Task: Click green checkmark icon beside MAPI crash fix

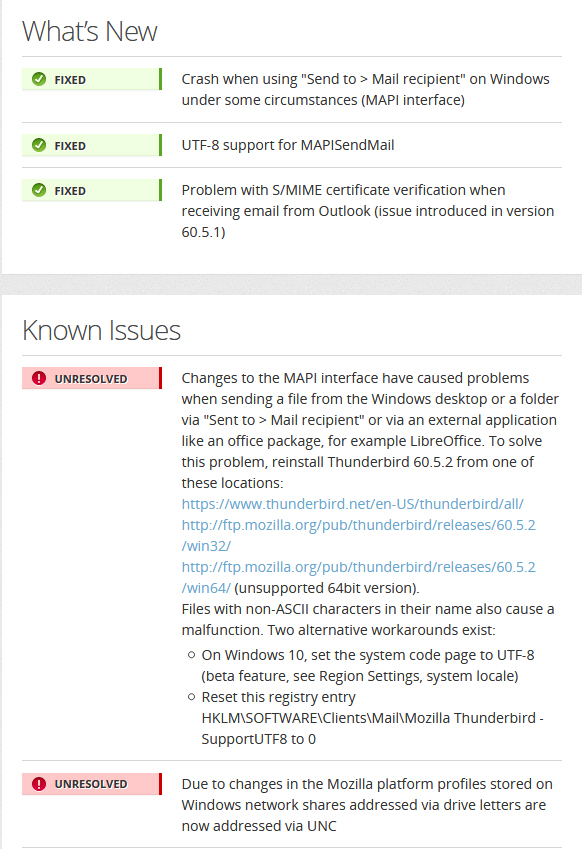Action: click(x=39, y=79)
